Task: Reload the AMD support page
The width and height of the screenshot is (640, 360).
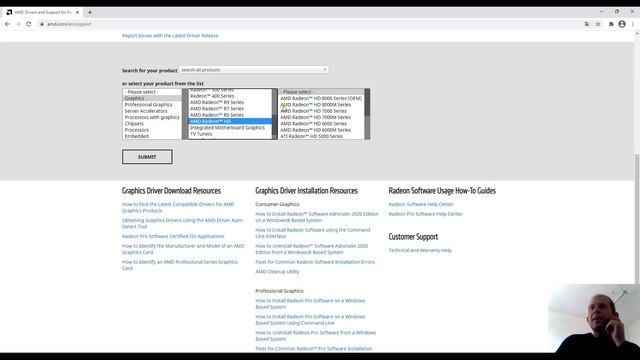Action: [x=29, y=24]
